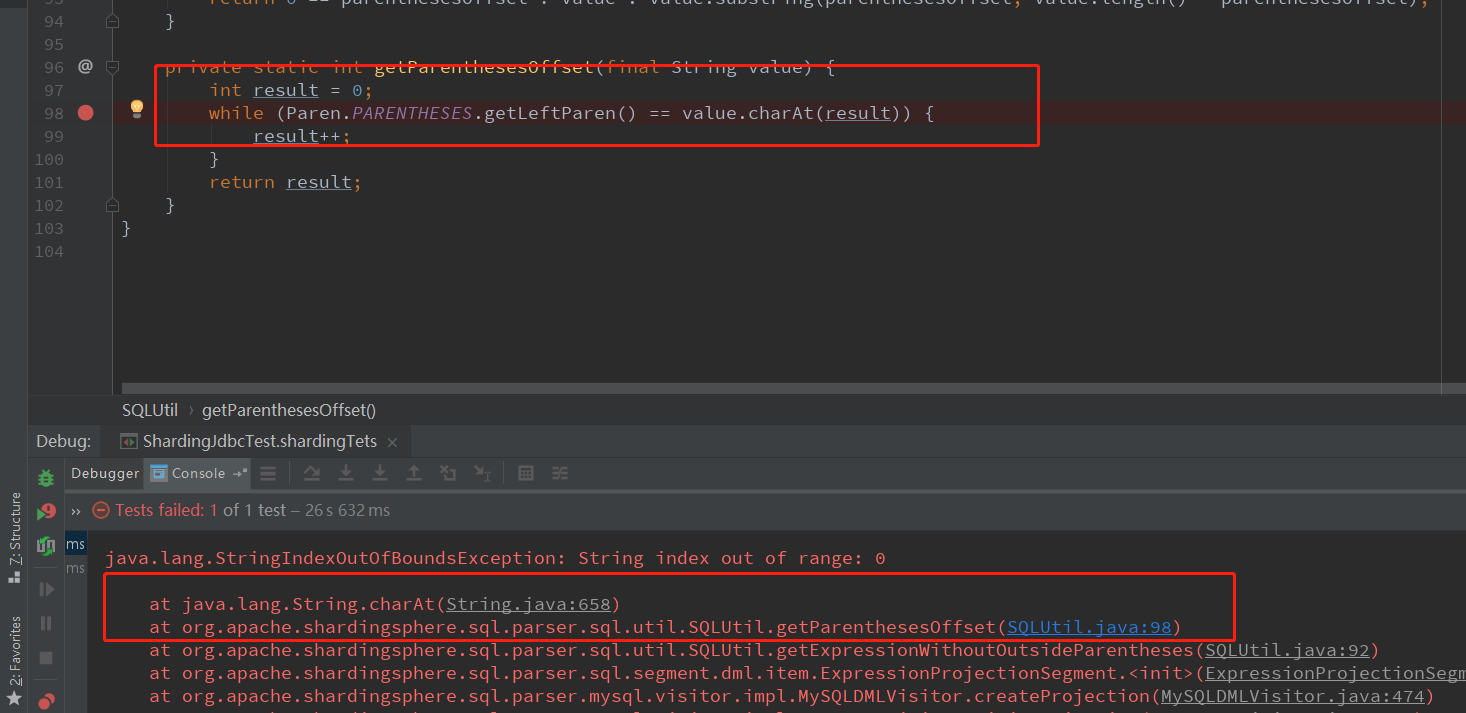1466x713 pixels.
Task: Click the Step Into icon
Action: pyautogui.click(x=346, y=473)
